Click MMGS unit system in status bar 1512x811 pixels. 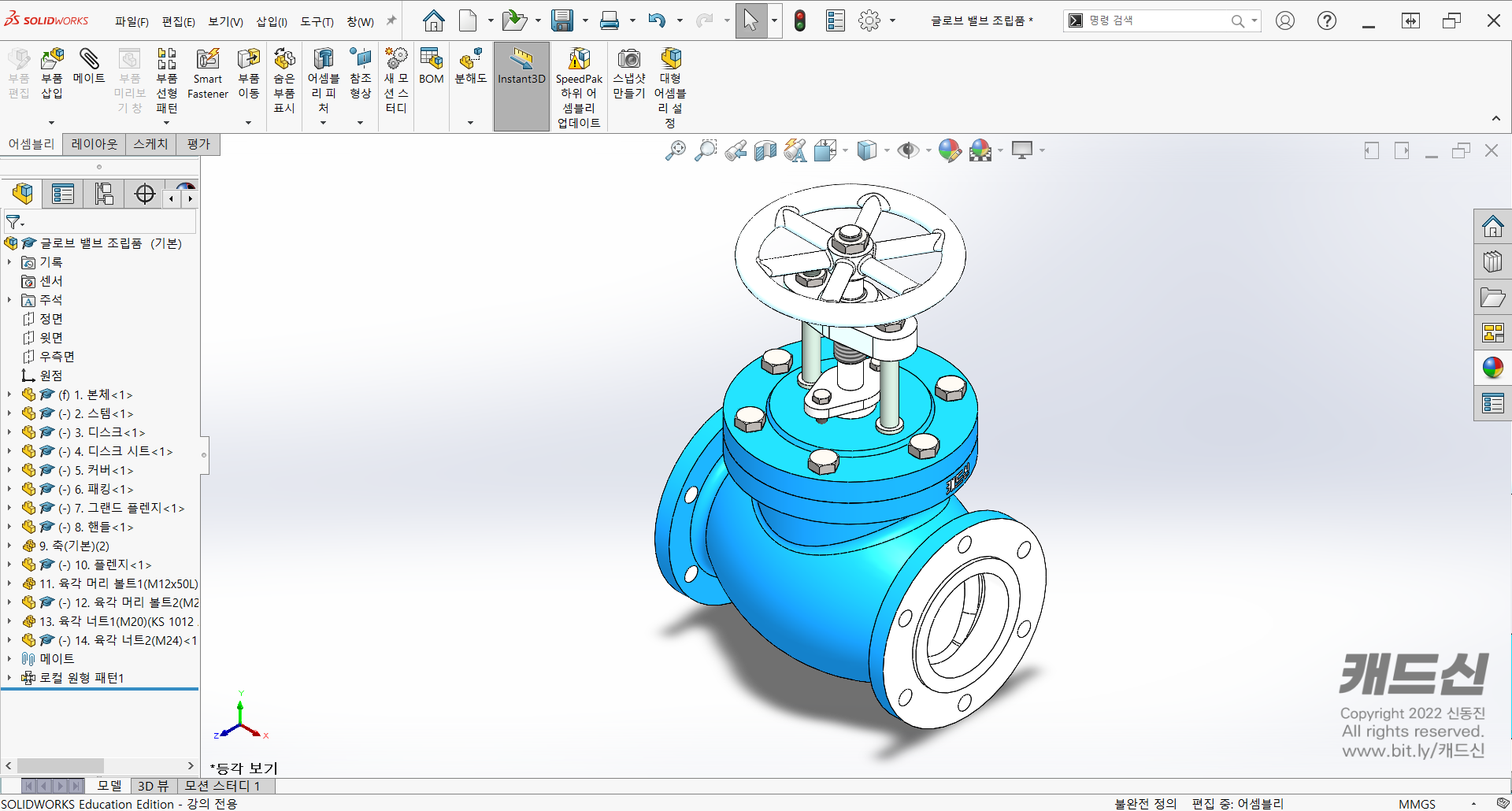click(1417, 804)
